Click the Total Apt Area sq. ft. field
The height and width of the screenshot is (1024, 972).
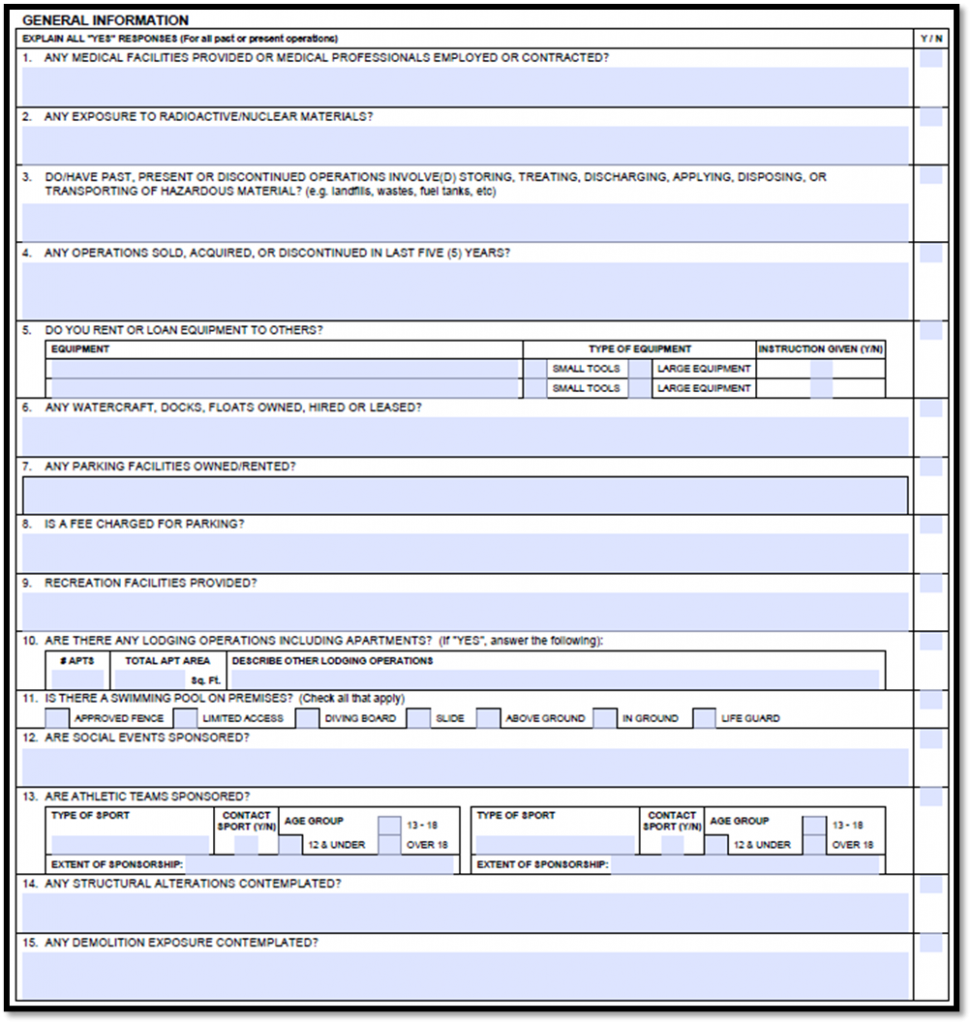pyautogui.click(x=150, y=679)
